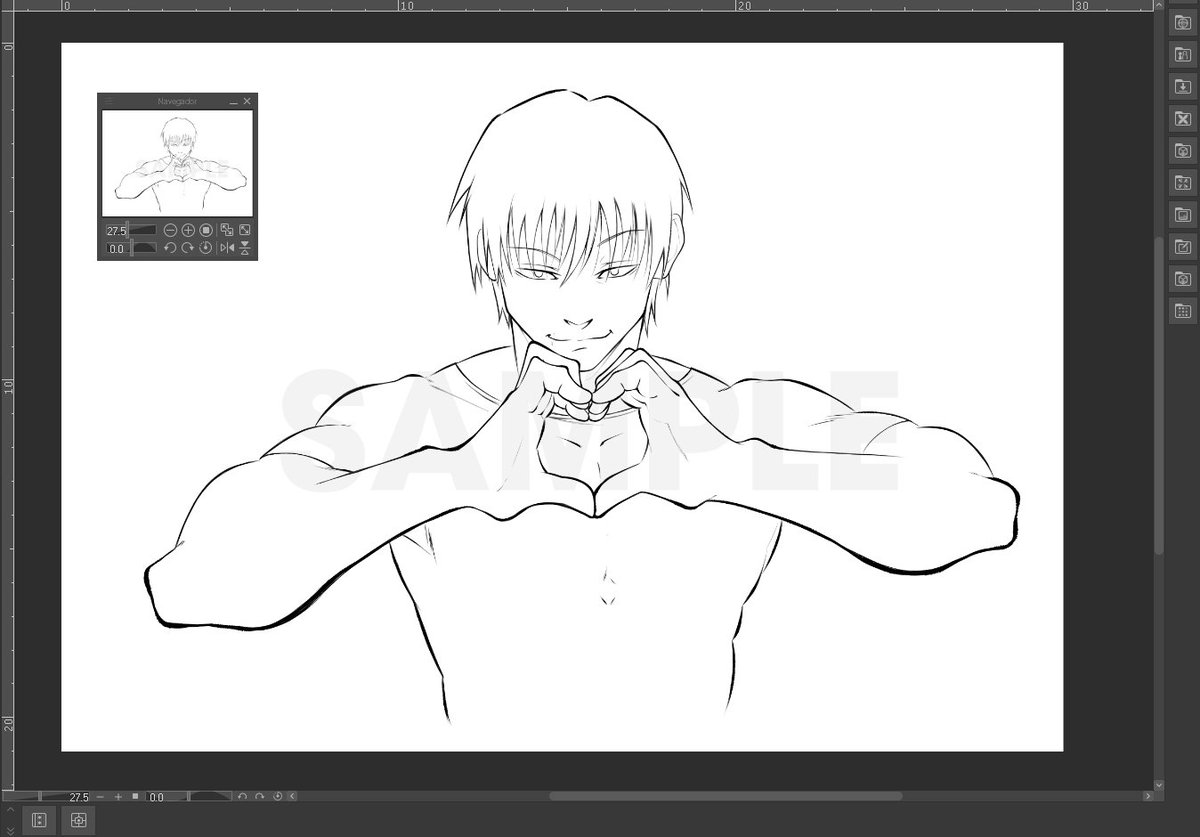Image resolution: width=1200 pixels, height=837 pixels.
Task: Rotate left using bottom bar icon
Action: (x=242, y=797)
